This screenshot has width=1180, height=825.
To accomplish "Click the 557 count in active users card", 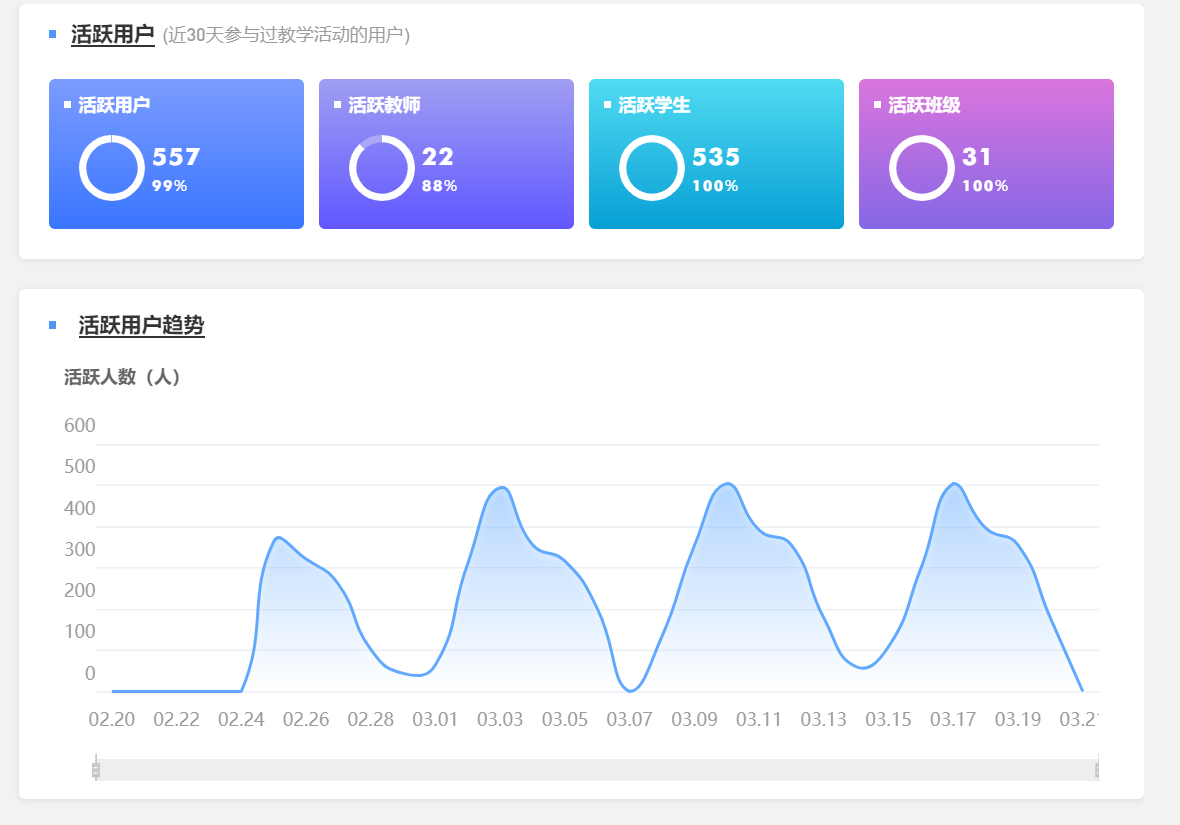I will coord(176,157).
